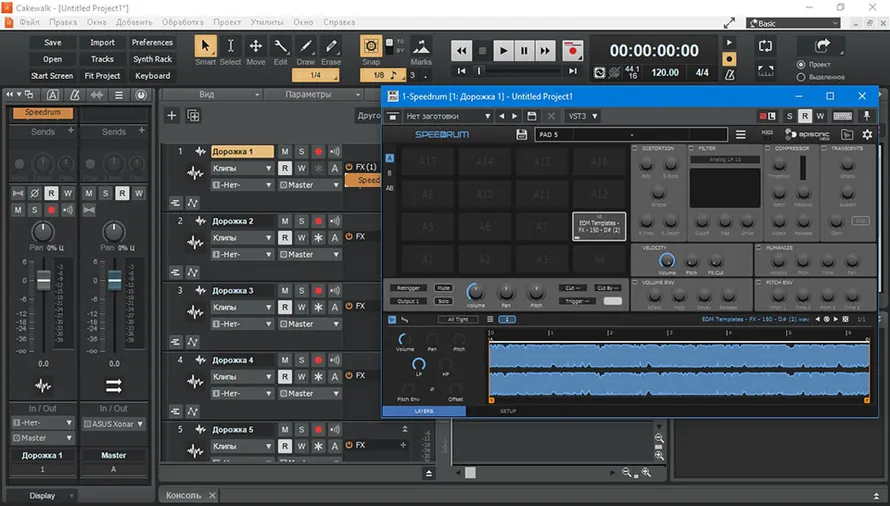Show the virtual keyboard in plugin window
This screenshot has height=506, width=890.
click(x=842, y=116)
